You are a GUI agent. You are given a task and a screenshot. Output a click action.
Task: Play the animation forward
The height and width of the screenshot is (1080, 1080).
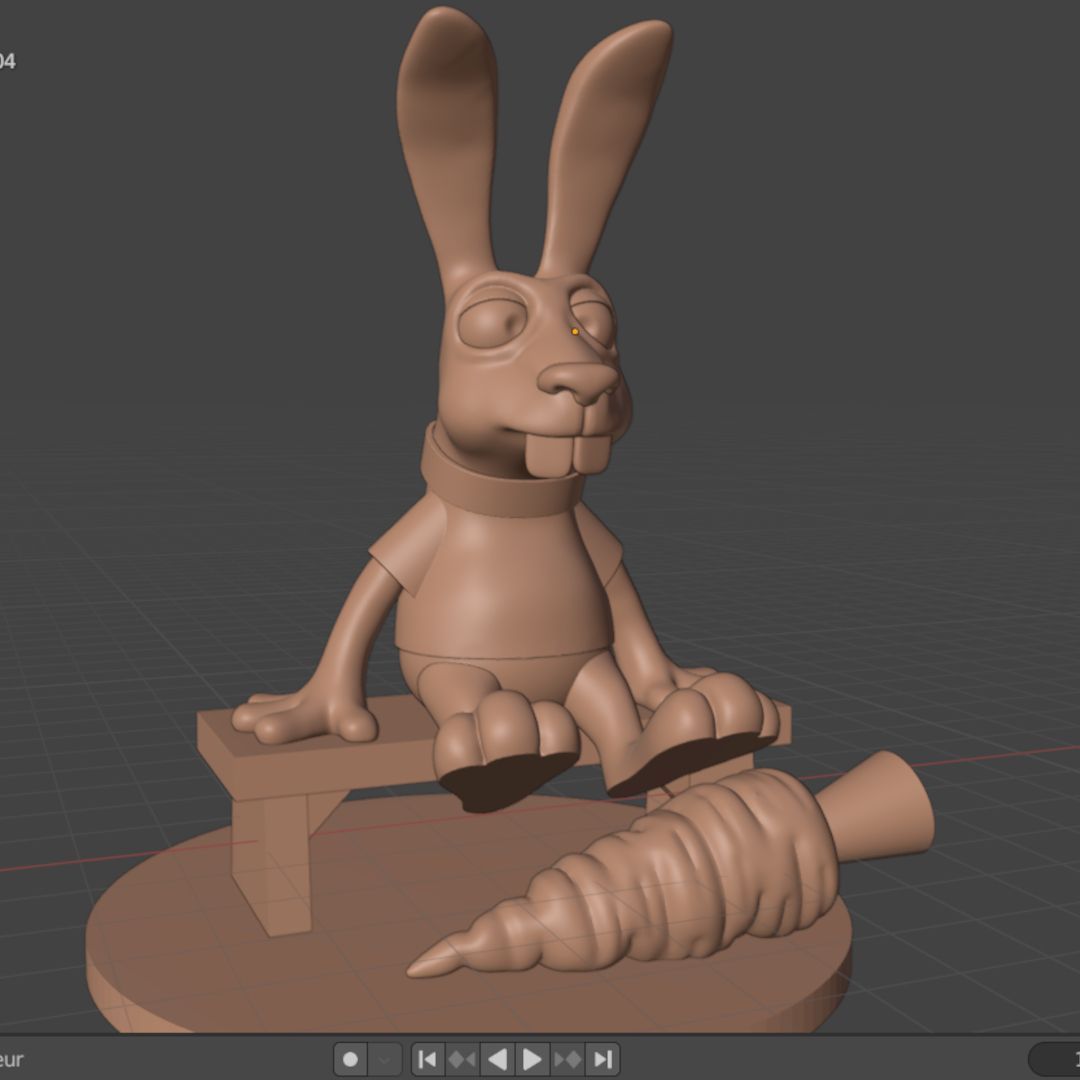pos(532,1059)
